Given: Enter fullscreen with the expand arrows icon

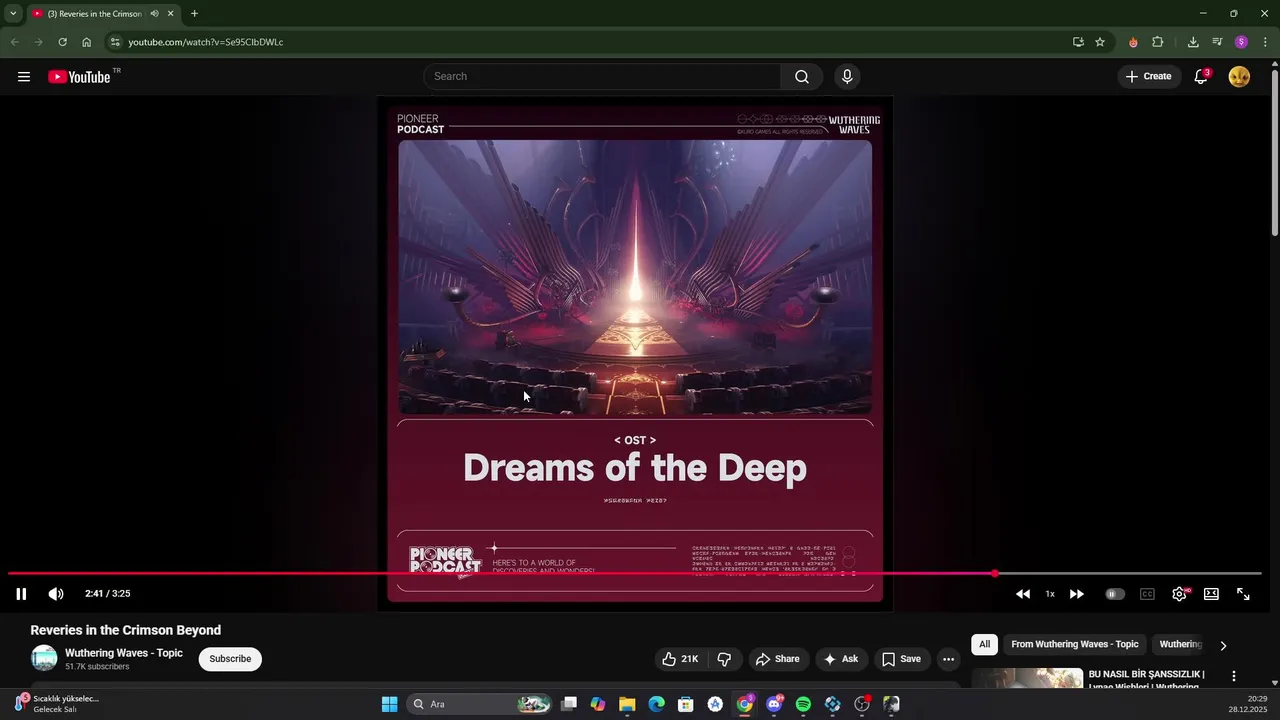Looking at the screenshot, I should tap(1243, 594).
